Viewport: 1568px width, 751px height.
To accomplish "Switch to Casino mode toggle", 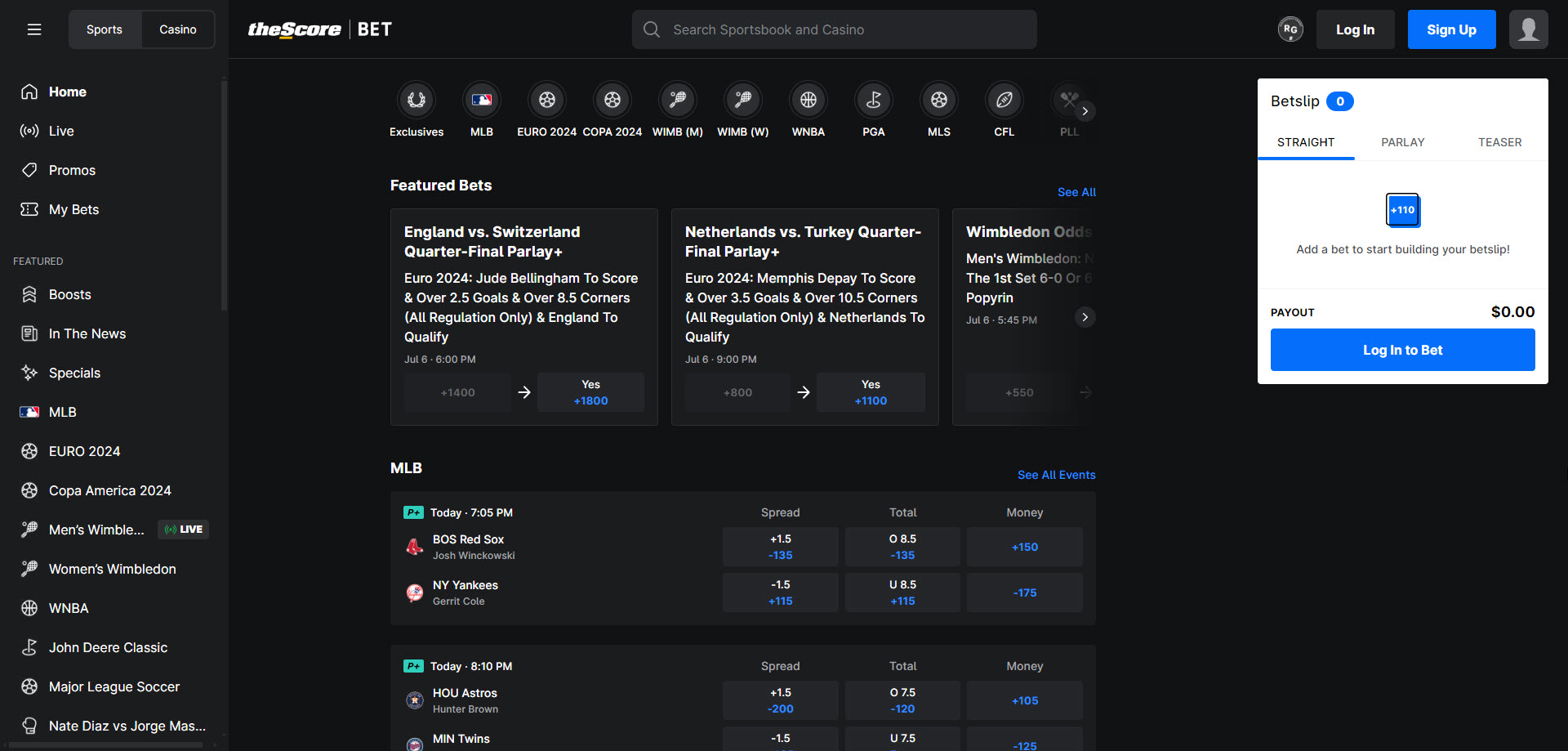I will [x=178, y=29].
